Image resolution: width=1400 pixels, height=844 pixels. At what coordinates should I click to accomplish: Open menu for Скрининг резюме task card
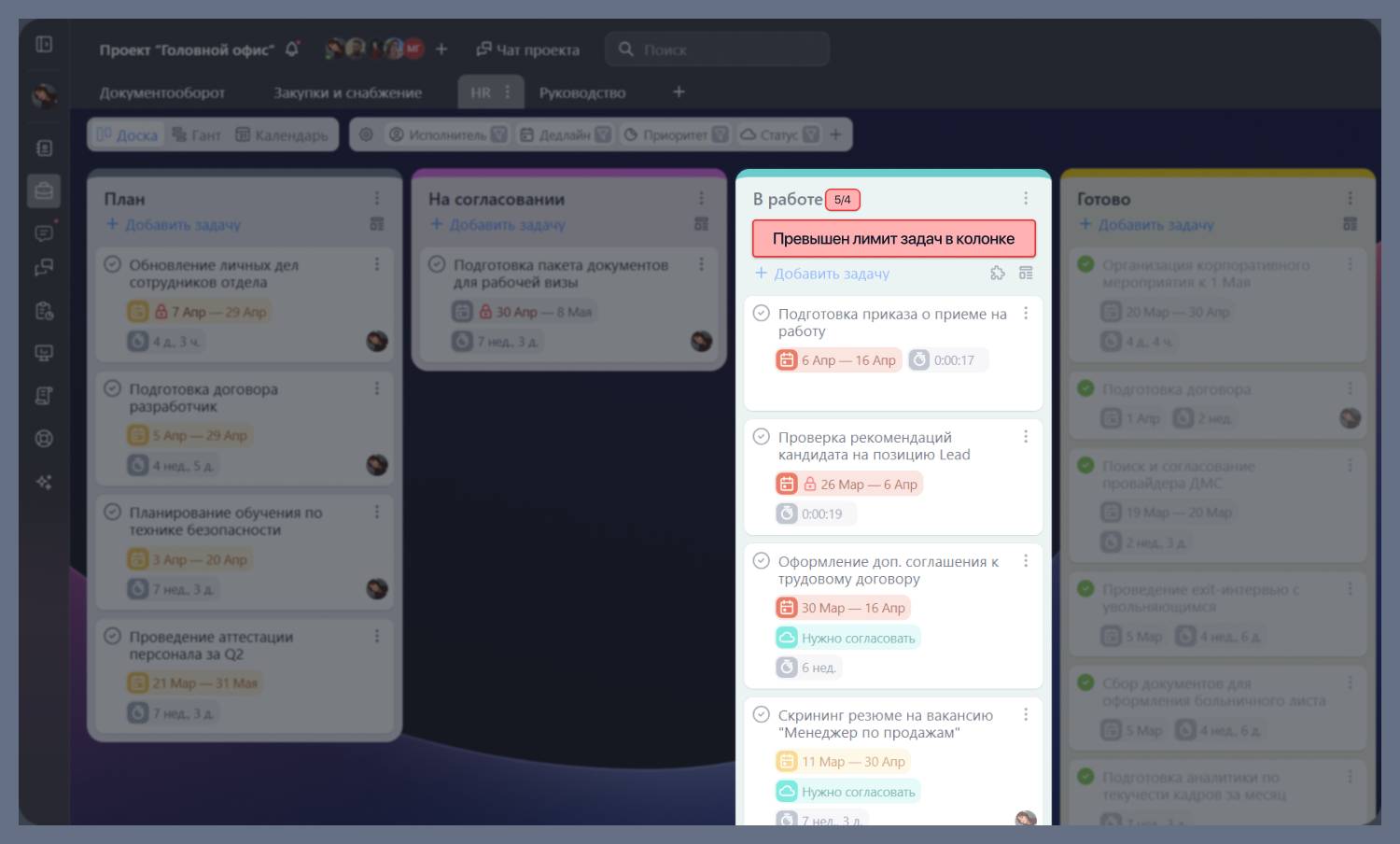[x=1025, y=714]
